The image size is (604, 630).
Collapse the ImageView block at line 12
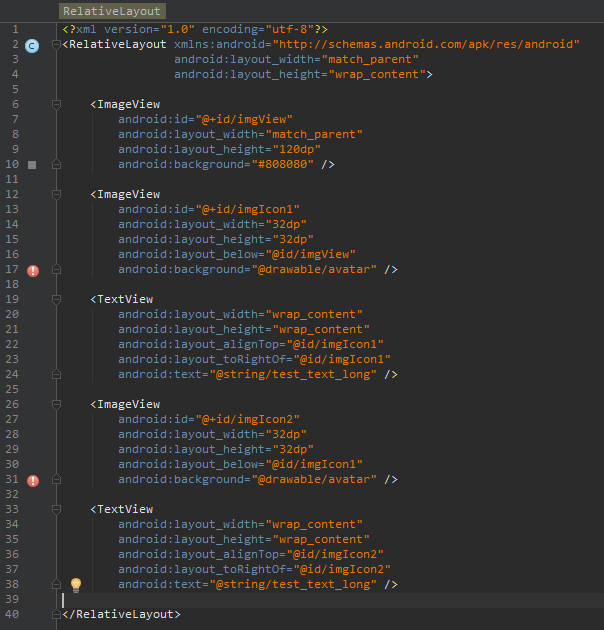pyautogui.click(x=56, y=194)
